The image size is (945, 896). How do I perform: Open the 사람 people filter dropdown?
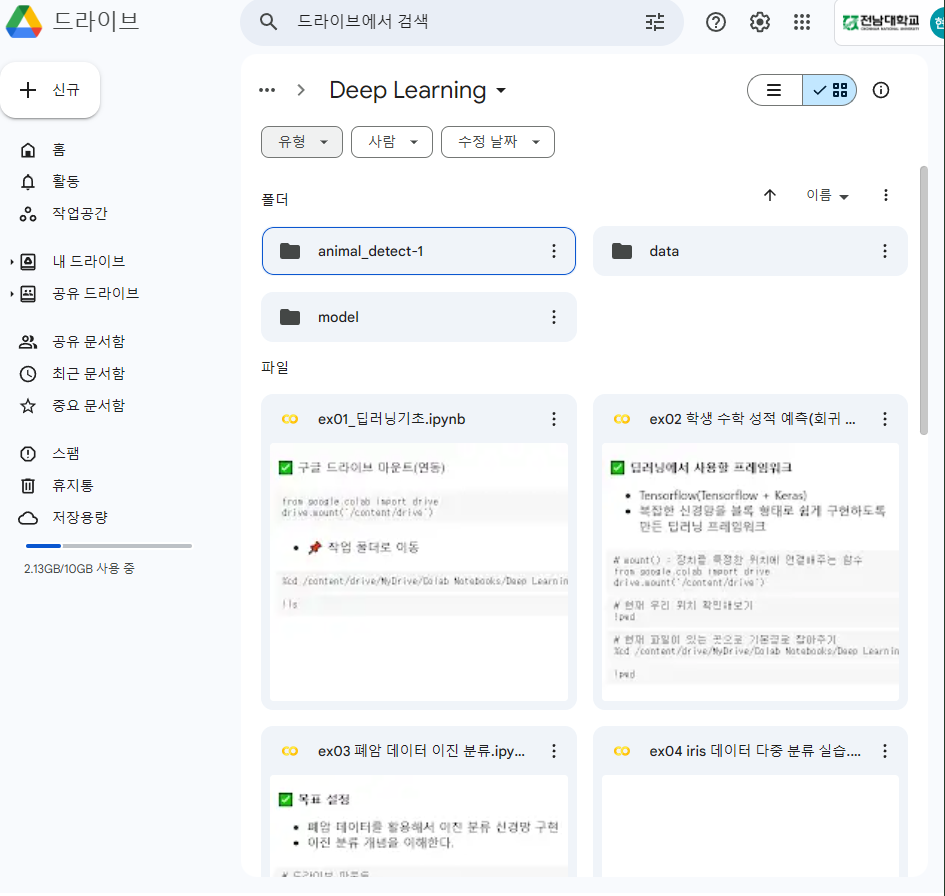click(392, 142)
